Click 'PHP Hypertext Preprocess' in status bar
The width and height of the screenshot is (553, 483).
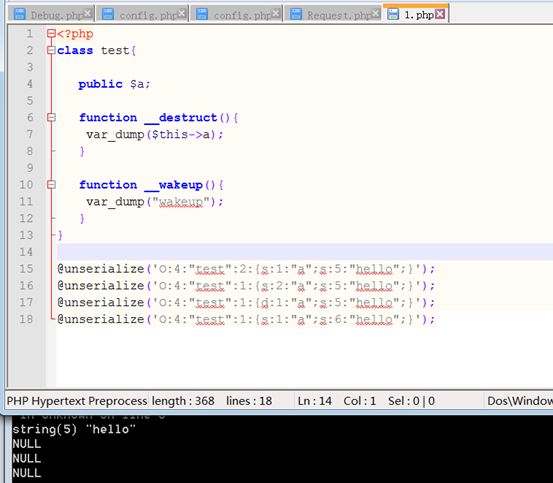pyautogui.click(x=77, y=401)
